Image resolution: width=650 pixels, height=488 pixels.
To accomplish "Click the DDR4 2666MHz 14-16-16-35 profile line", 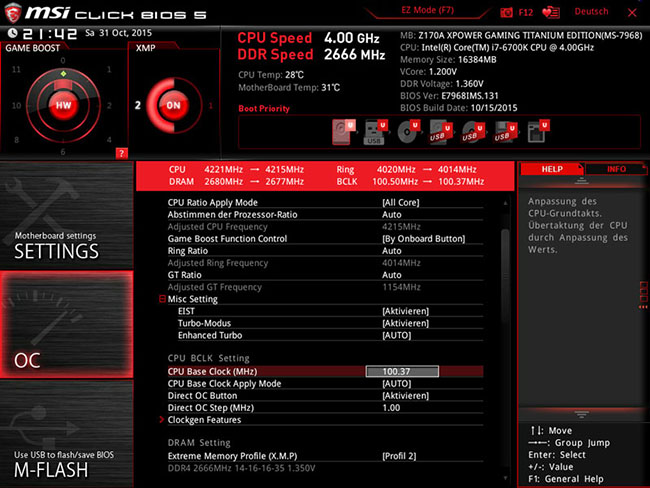I will [x=241, y=468].
